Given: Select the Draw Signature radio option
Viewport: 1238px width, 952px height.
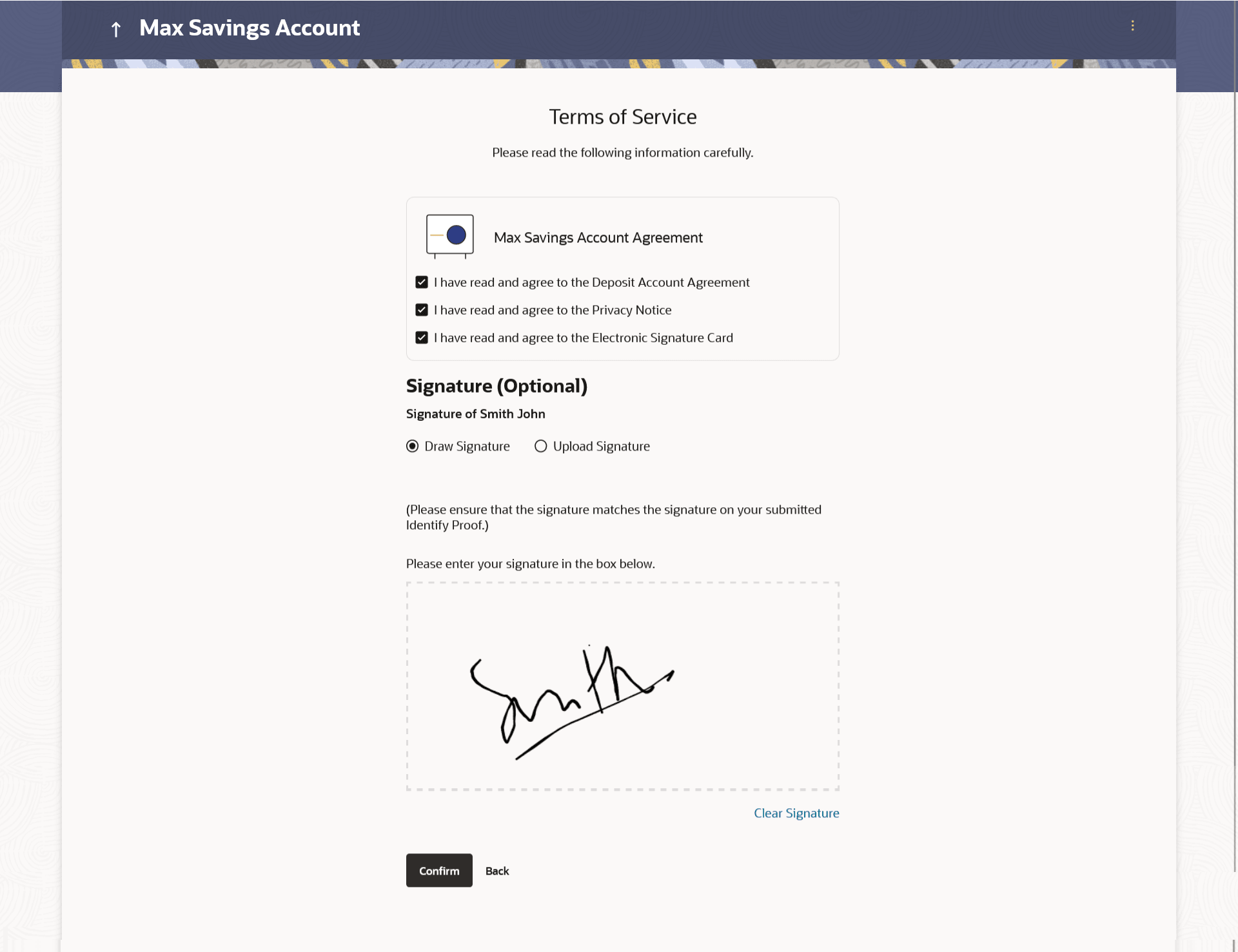Looking at the screenshot, I should pos(413,446).
